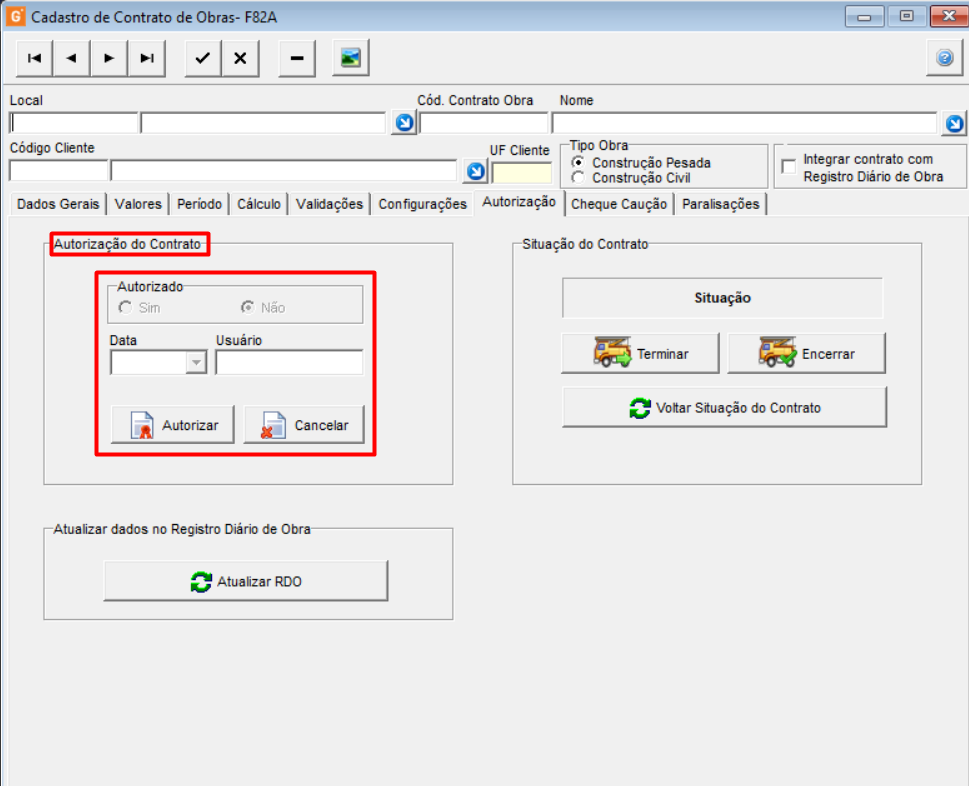Screen dimensions: 969x786
Task: Confirm changes with checkmark toolbar button
Action: (x=203, y=58)
